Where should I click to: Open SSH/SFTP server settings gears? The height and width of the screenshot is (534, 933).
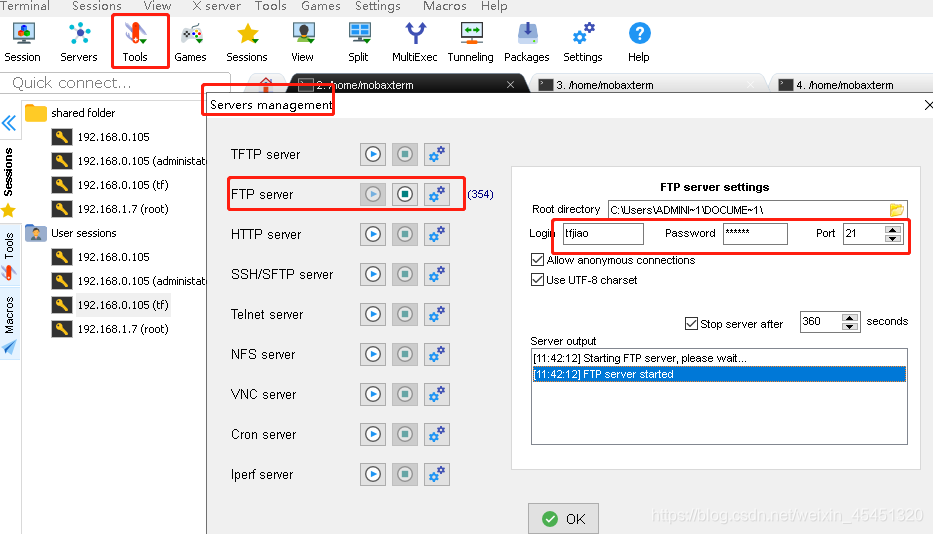click(x=437, y=274)
